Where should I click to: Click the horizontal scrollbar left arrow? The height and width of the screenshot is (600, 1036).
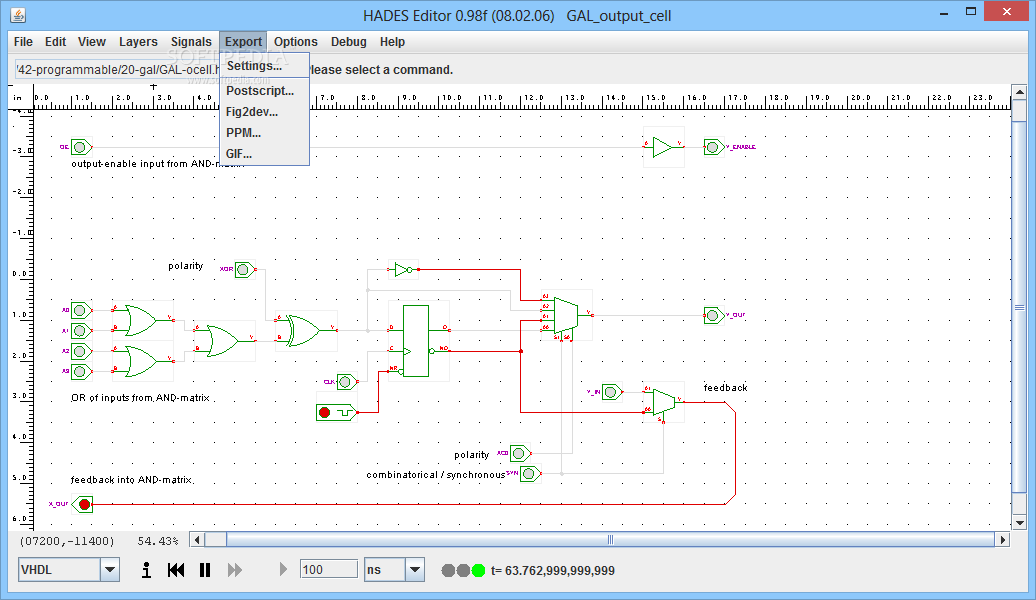[197, 540]
